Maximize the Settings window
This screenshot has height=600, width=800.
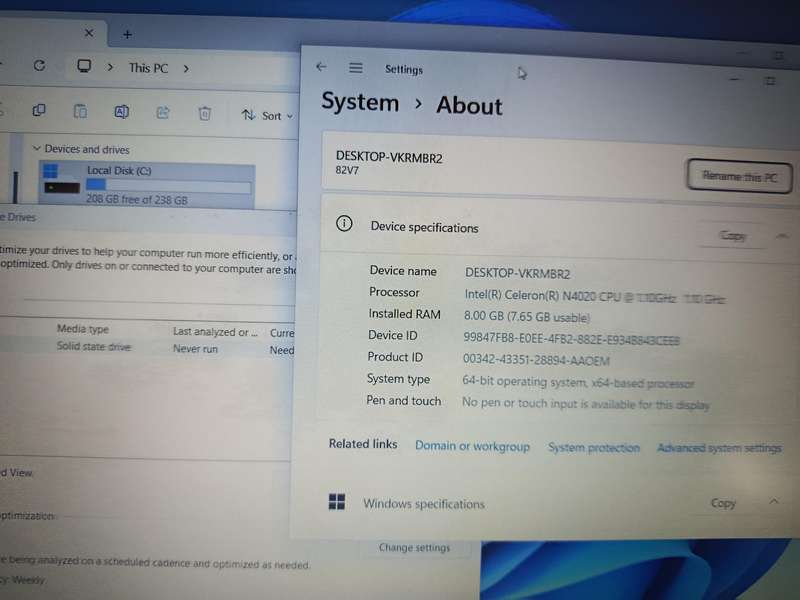(770, 81)
